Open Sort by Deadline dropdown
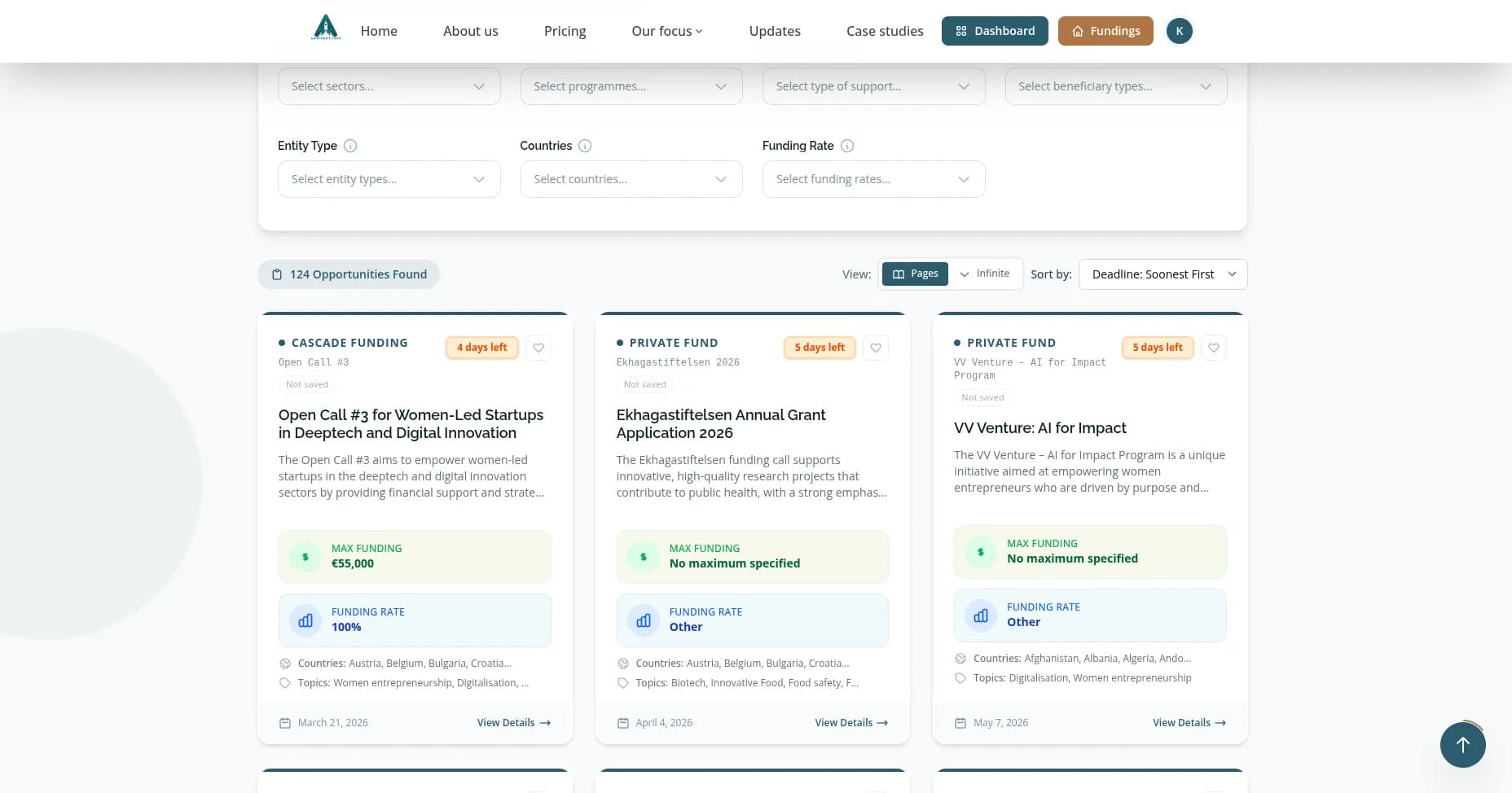The height and width of the screenshot is (793, 1512). [1163, 274]
